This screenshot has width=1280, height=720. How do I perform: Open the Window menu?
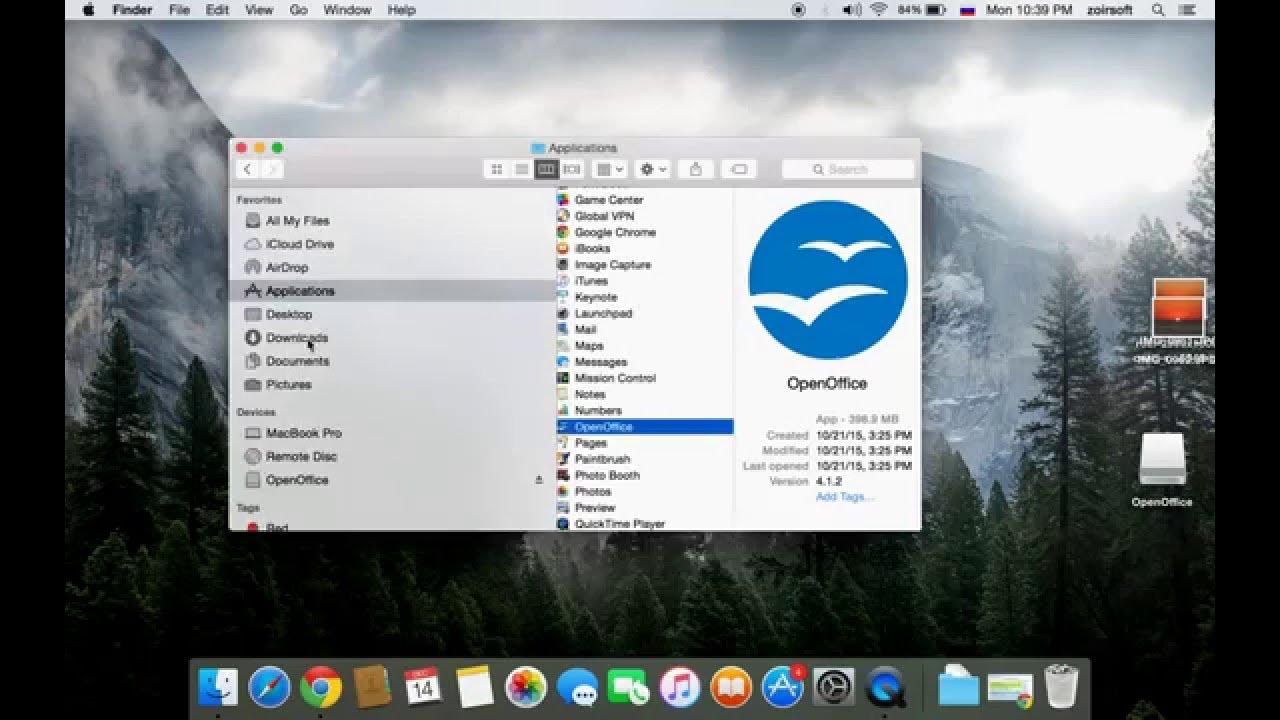pyautogui.click(x=347, y=10)
